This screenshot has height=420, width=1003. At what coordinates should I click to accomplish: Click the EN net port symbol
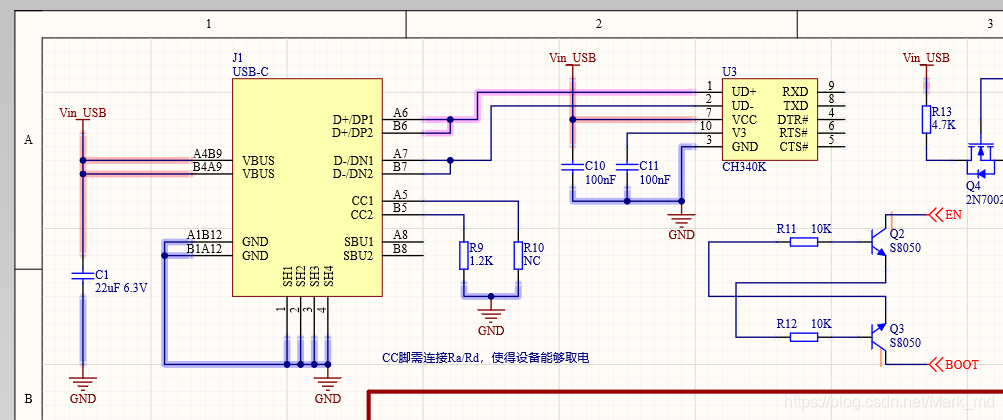945,215
